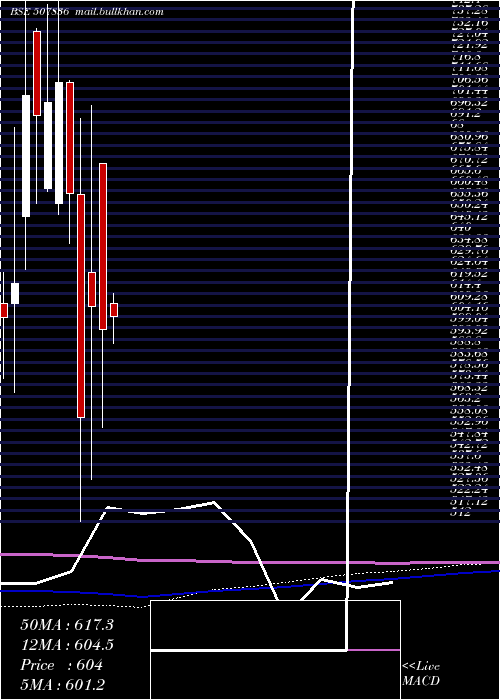Click the 696.32 price axis label
The image size is (500, 700).
[x=469, y=102]
